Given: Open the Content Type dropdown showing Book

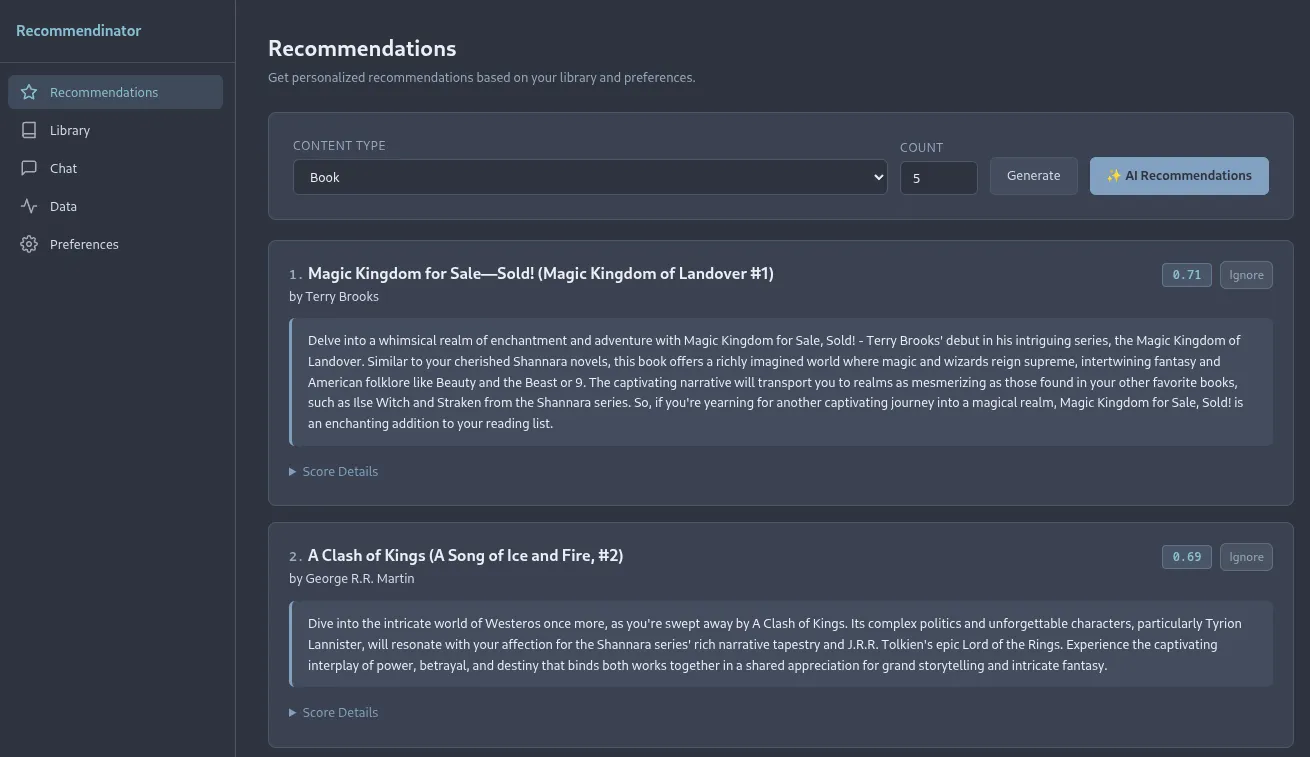Looking at the screenshot, I should [590, 177].
